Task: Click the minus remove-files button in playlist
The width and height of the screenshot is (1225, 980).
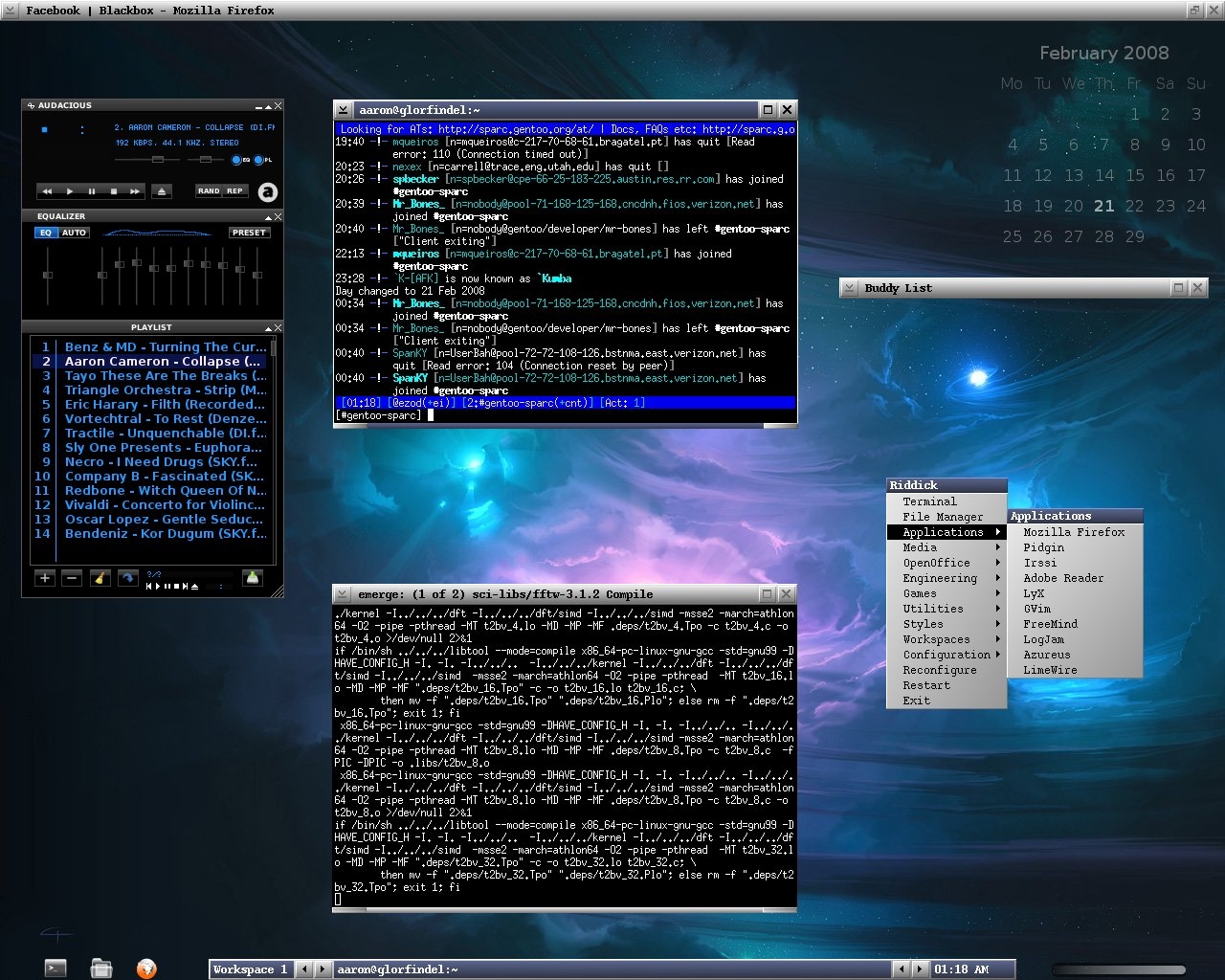Action: coord(72,578)
